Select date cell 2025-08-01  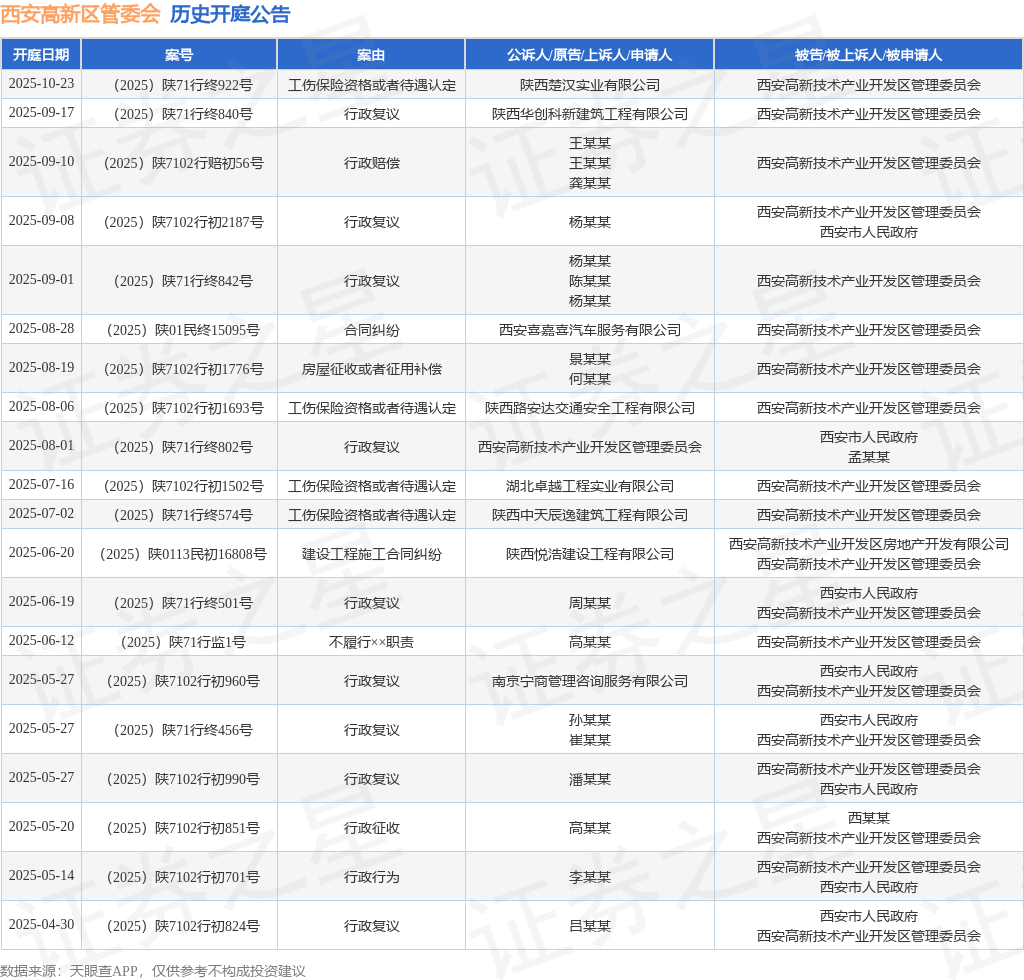41,445
